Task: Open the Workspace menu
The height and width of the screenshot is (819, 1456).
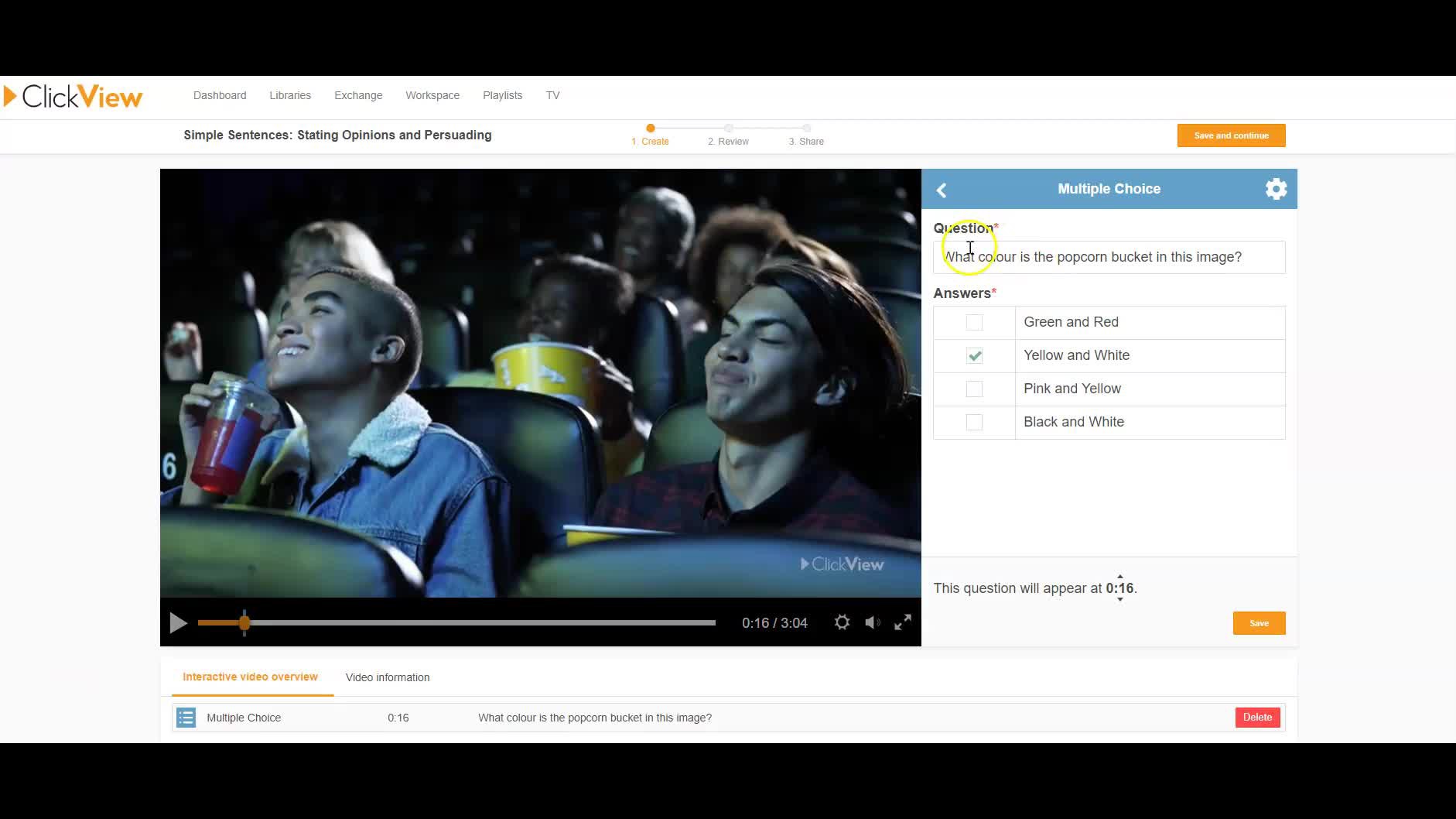Action: coord(432,95)
